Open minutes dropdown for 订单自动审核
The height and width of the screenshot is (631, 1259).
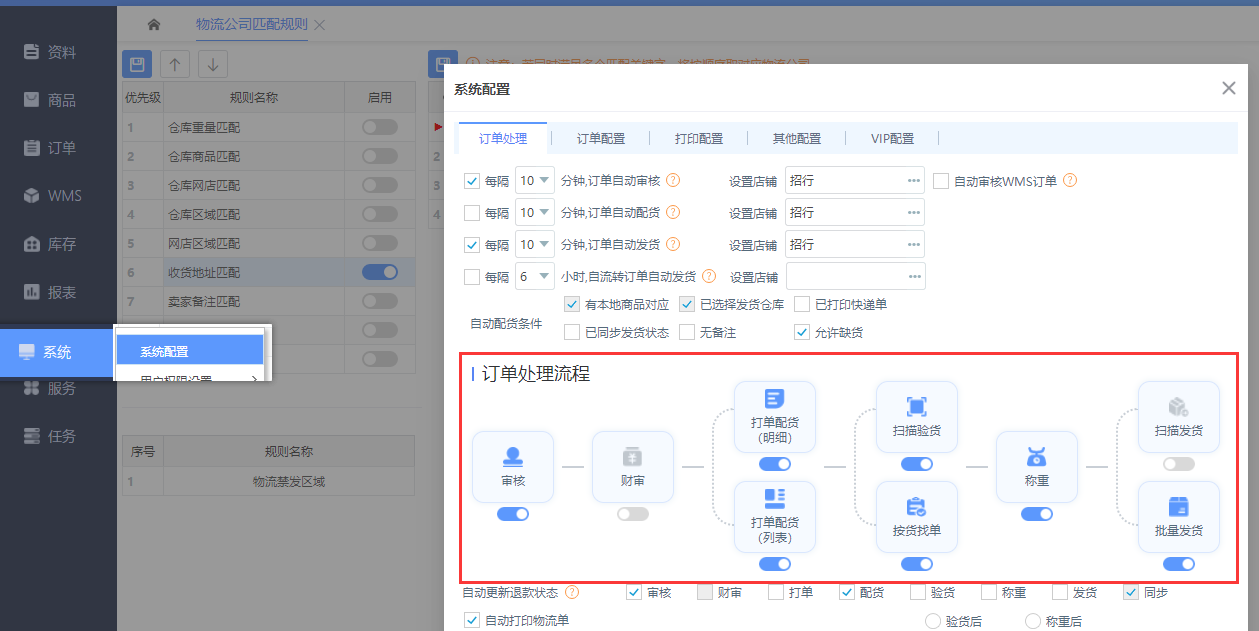[534, 181]
